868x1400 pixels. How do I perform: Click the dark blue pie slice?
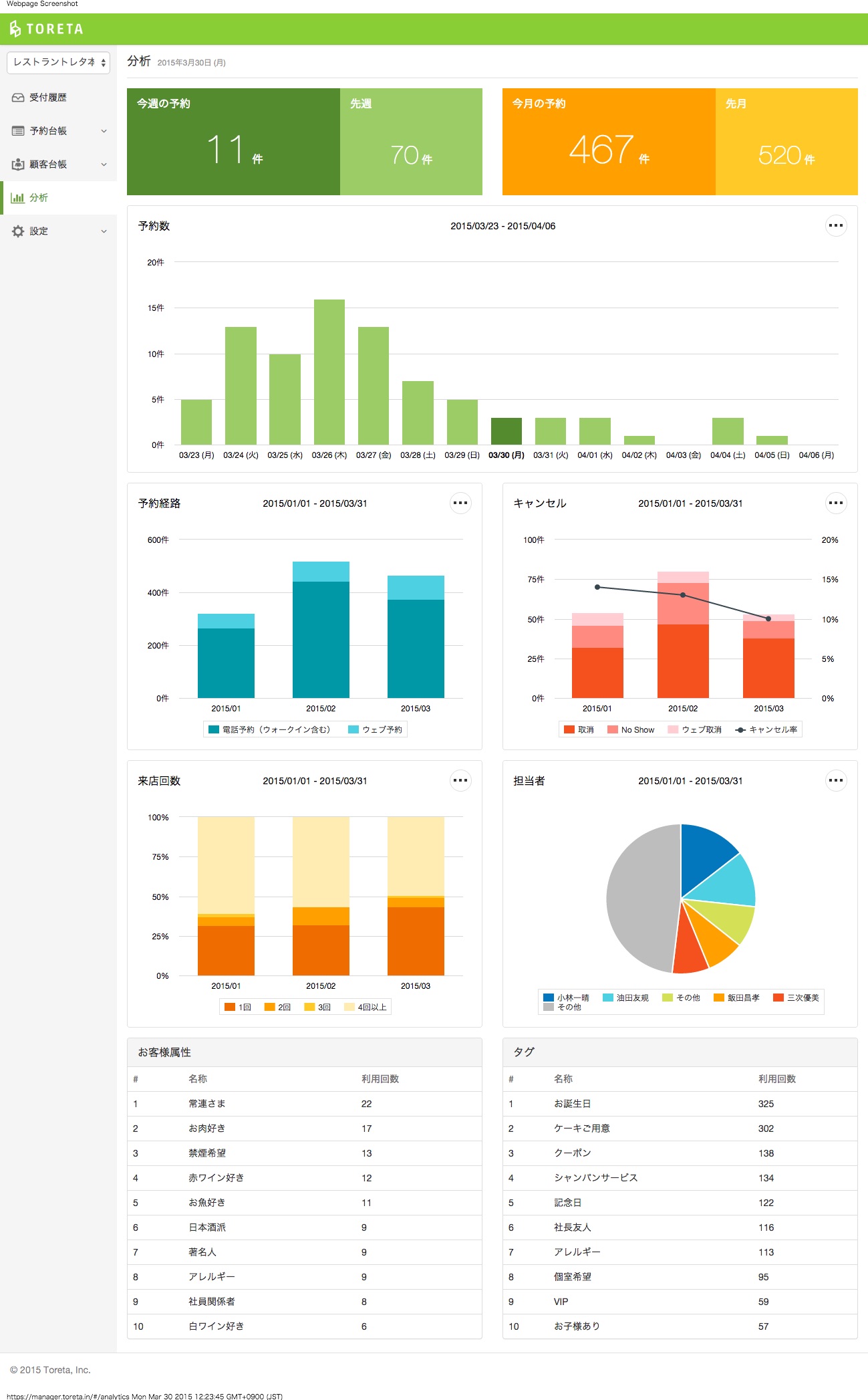(x=706, y=858)
